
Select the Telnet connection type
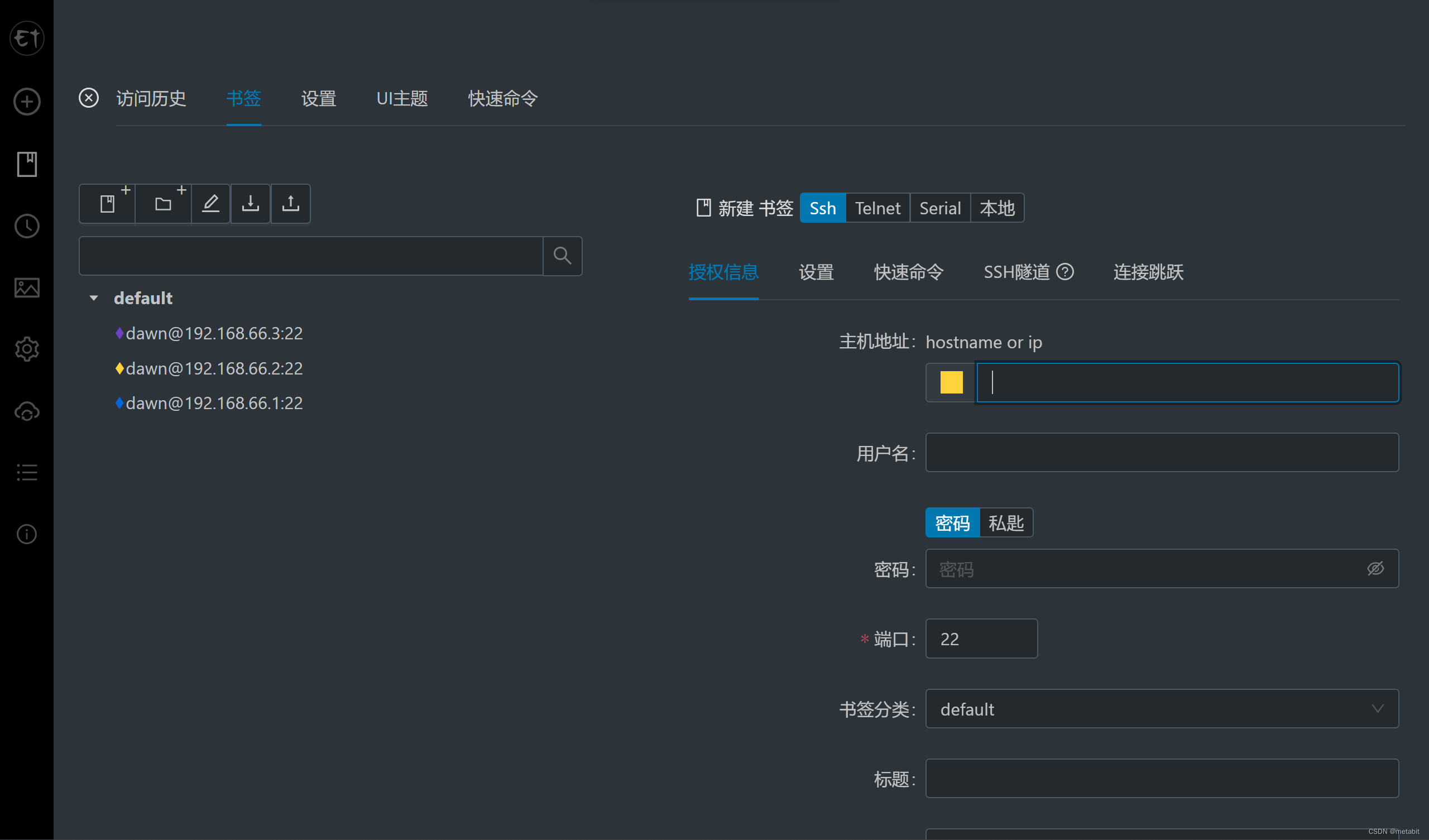(877, 208)
